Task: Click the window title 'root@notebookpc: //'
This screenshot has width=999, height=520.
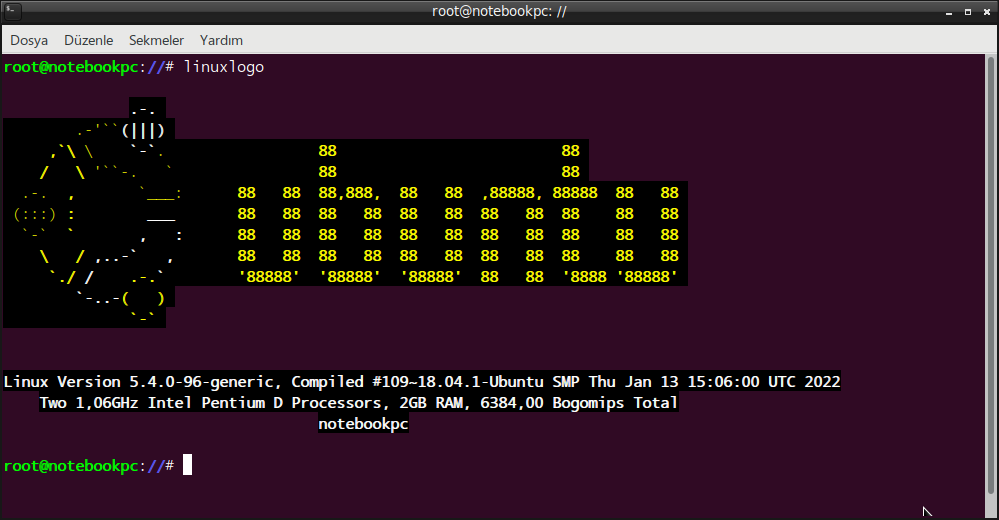Action: [499, 11]
